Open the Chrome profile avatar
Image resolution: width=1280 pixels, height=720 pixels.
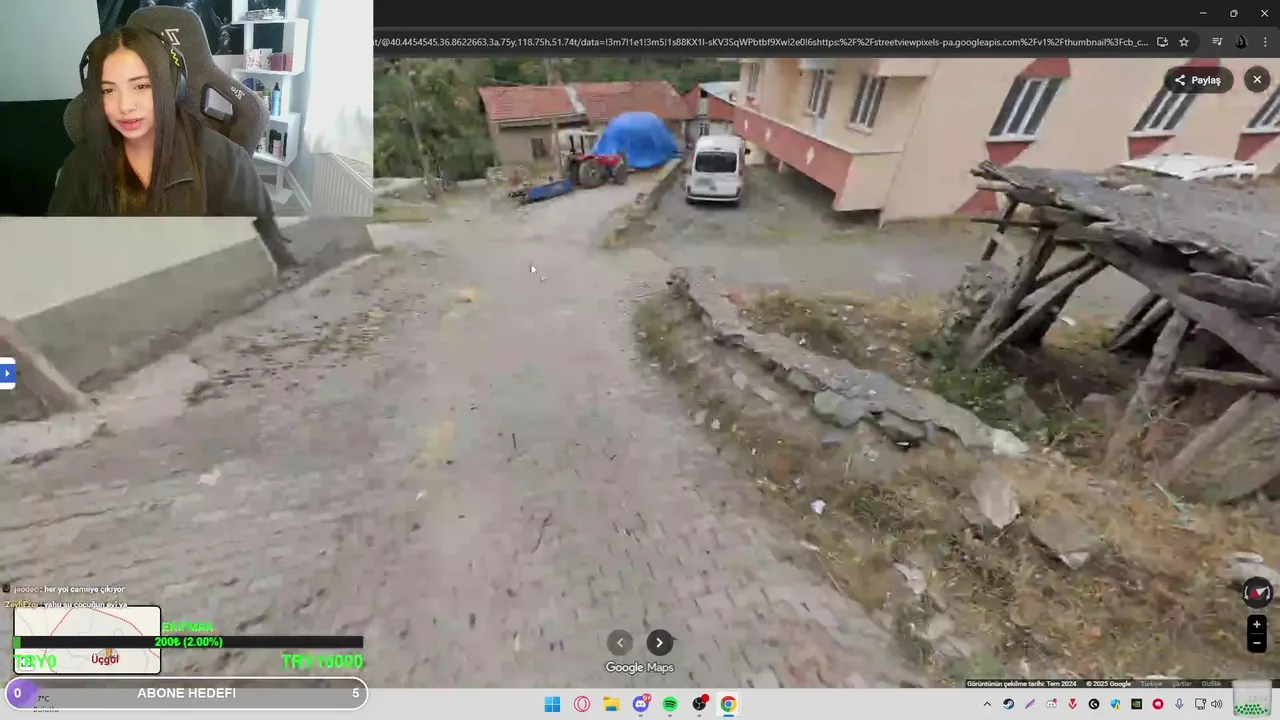click(x=1241, y=42)
